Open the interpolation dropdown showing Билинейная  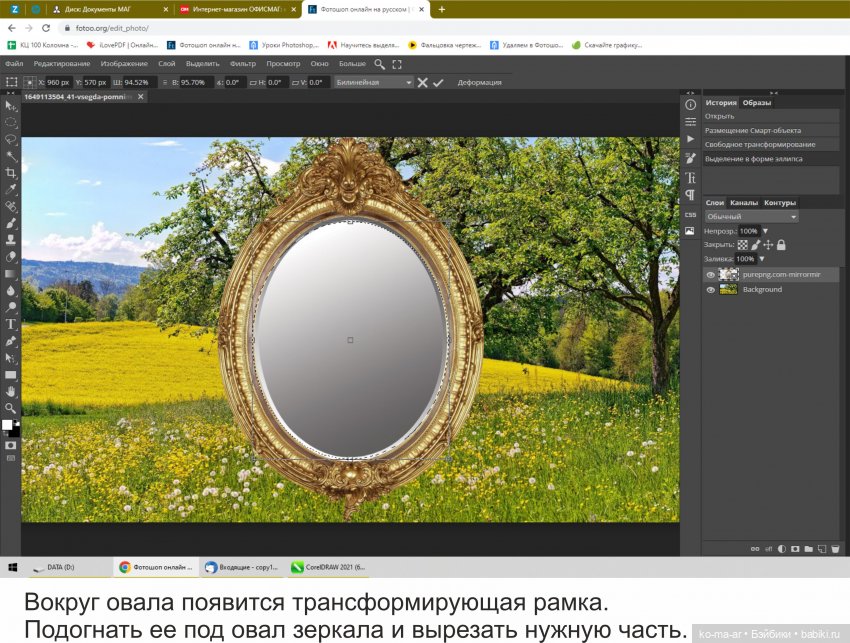pos(373,82)
